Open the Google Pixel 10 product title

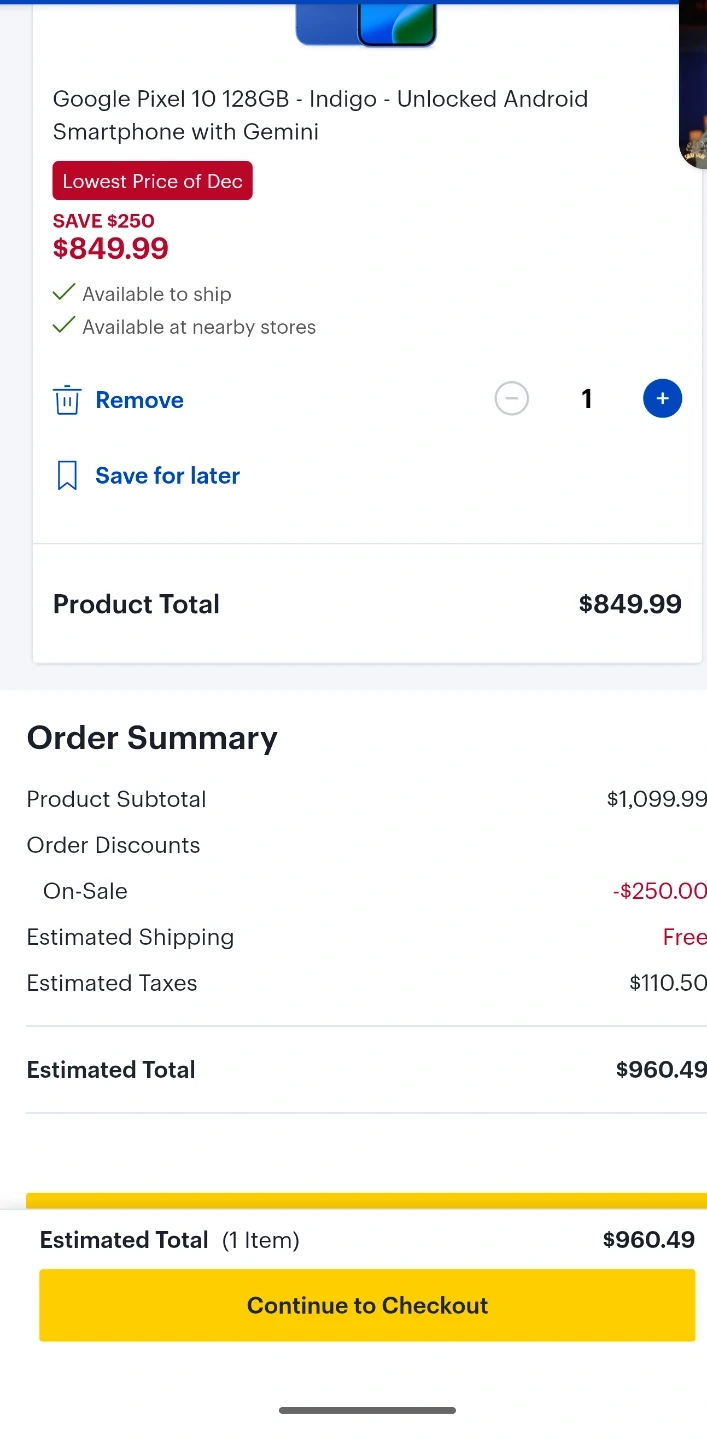tap(320, 115)
